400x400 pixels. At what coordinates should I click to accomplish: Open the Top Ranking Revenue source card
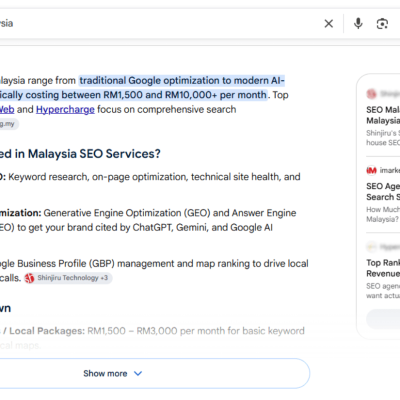383,268
